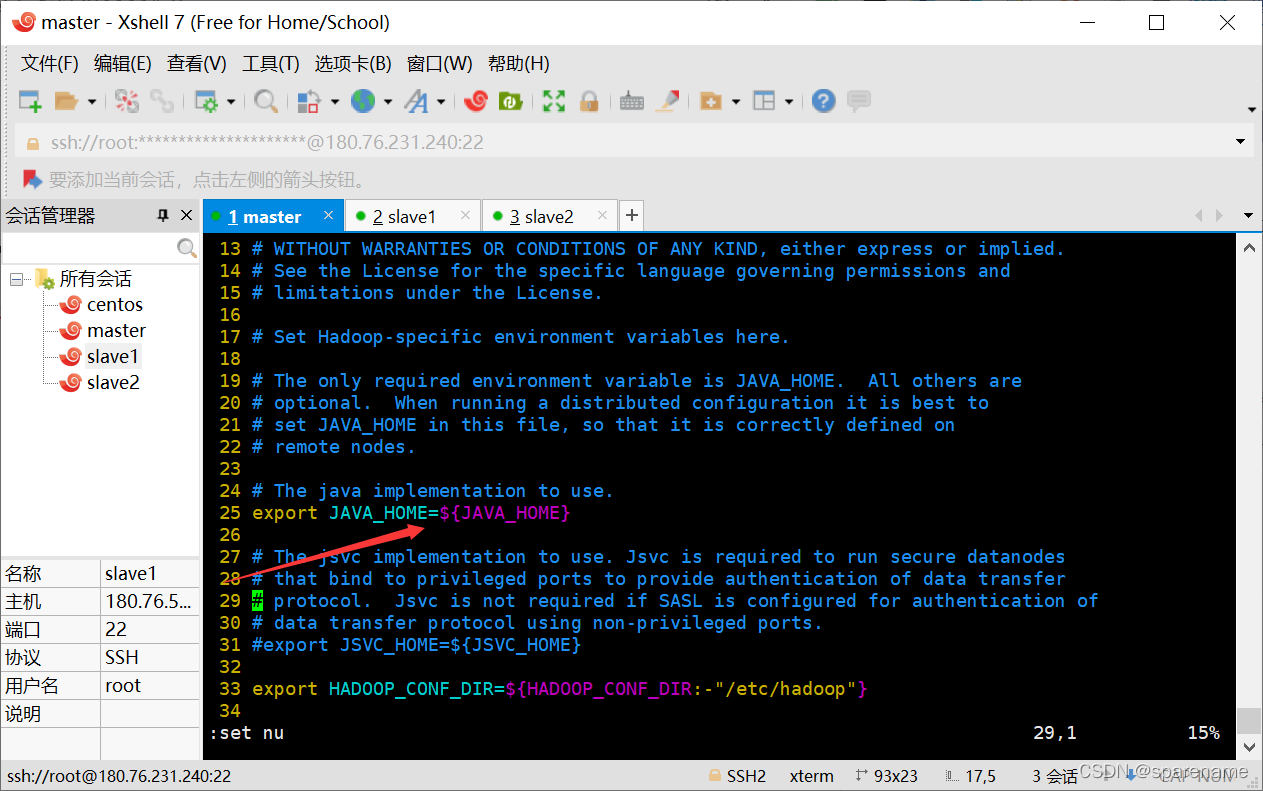Expand the file transfer dropdown arrow

(334, 101)
